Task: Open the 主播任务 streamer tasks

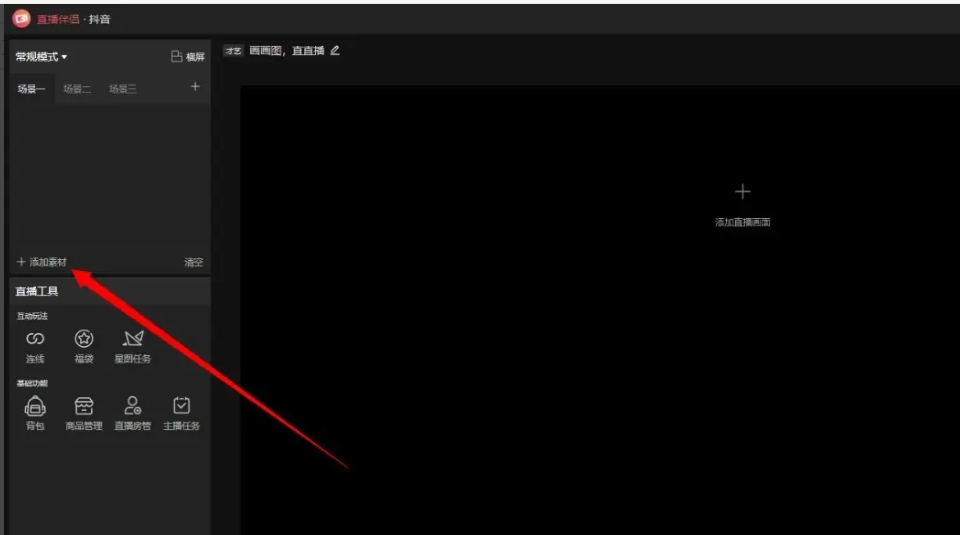Action: [x=181, y=407]
